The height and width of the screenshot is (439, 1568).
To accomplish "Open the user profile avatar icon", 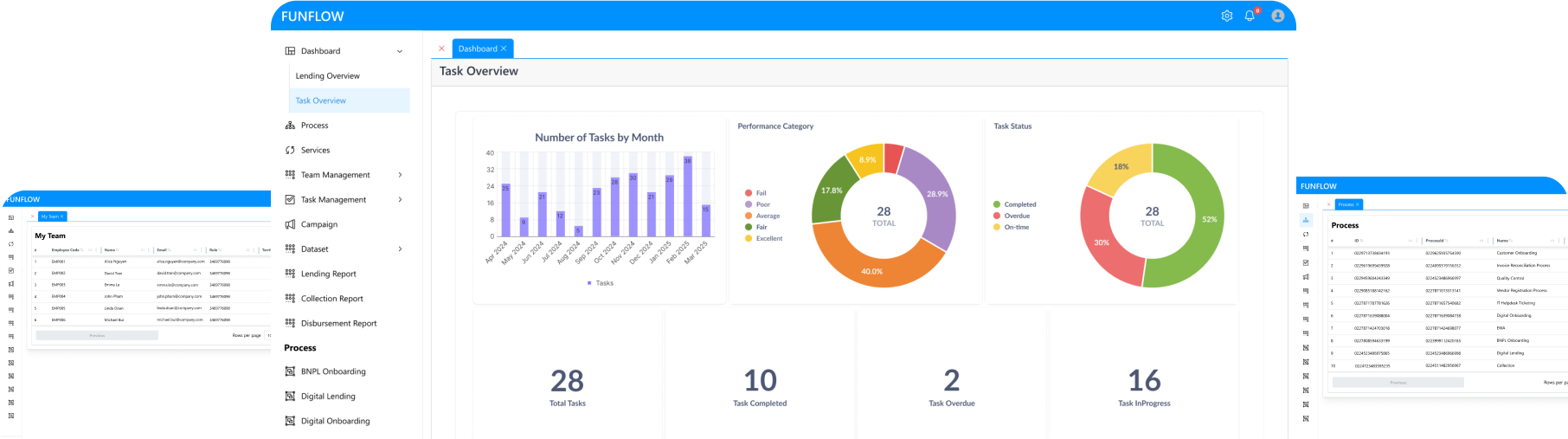I will pos(1277,16).
